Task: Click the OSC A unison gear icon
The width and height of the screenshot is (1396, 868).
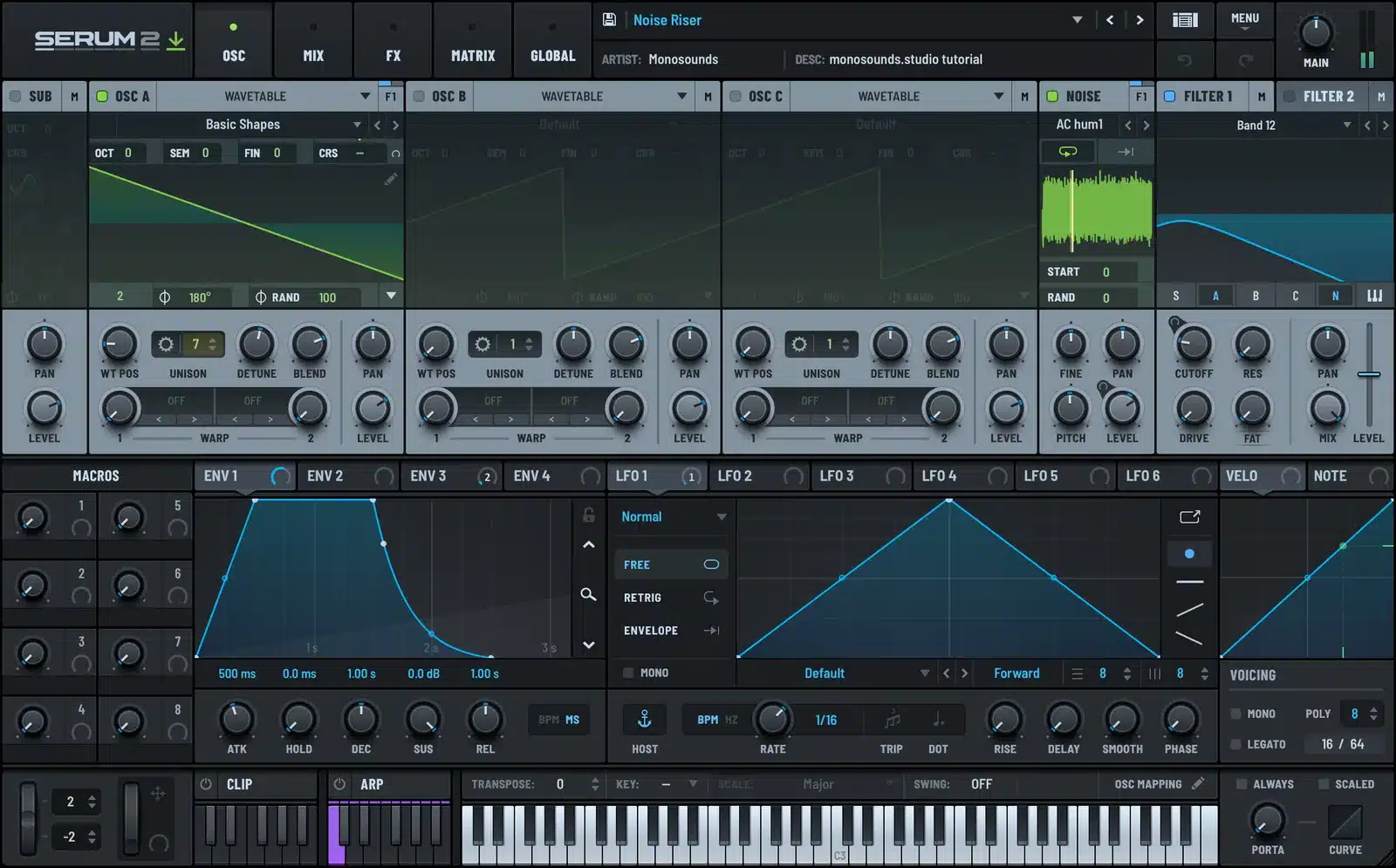Action: (x=166, y=344)
